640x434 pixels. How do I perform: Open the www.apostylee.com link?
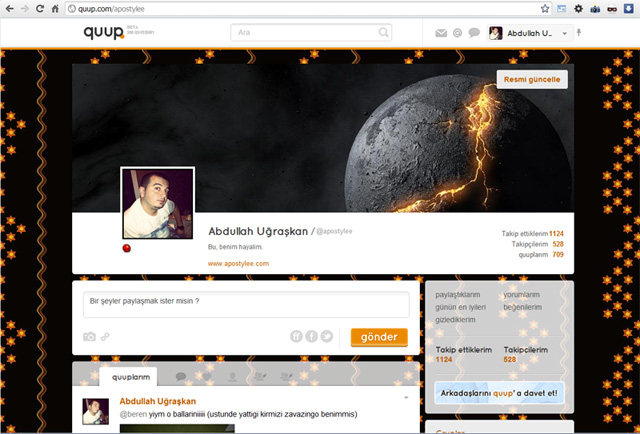coord(238,263)
